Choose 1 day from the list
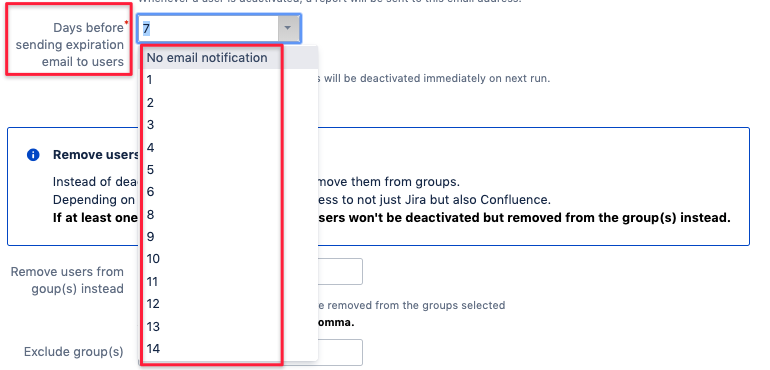 (x=228, y=80)
